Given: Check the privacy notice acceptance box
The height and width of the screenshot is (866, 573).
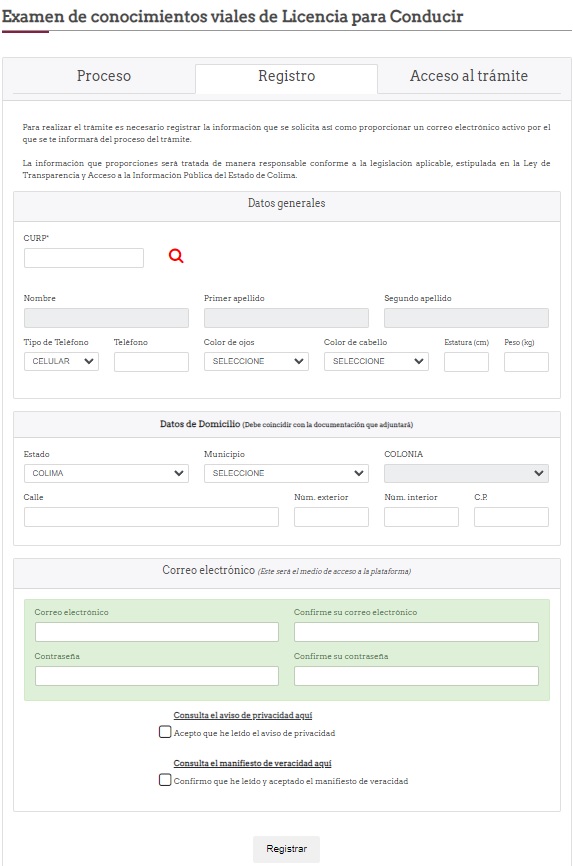Looking at the screenshot, I should 165,732.
